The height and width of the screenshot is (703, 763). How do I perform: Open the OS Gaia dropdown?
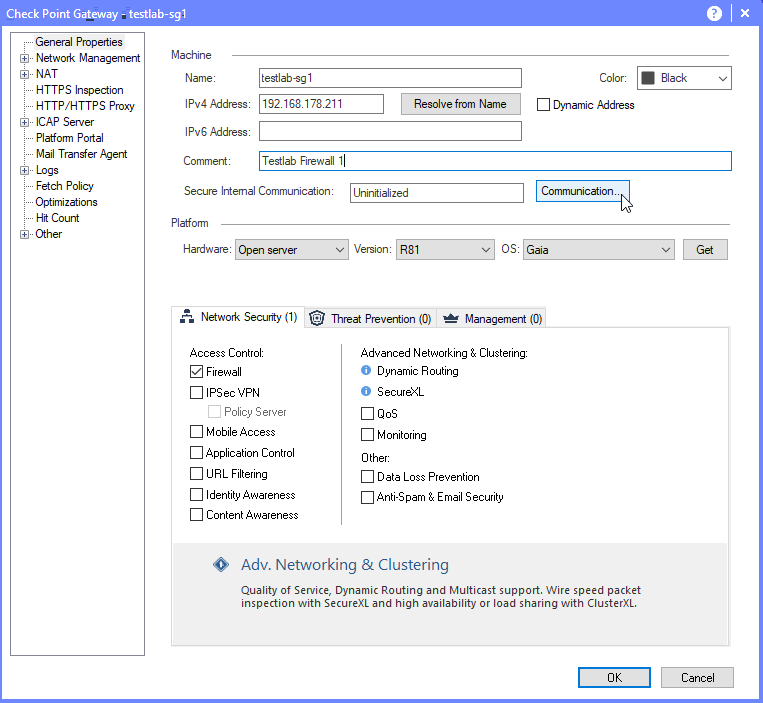[599, 250]
